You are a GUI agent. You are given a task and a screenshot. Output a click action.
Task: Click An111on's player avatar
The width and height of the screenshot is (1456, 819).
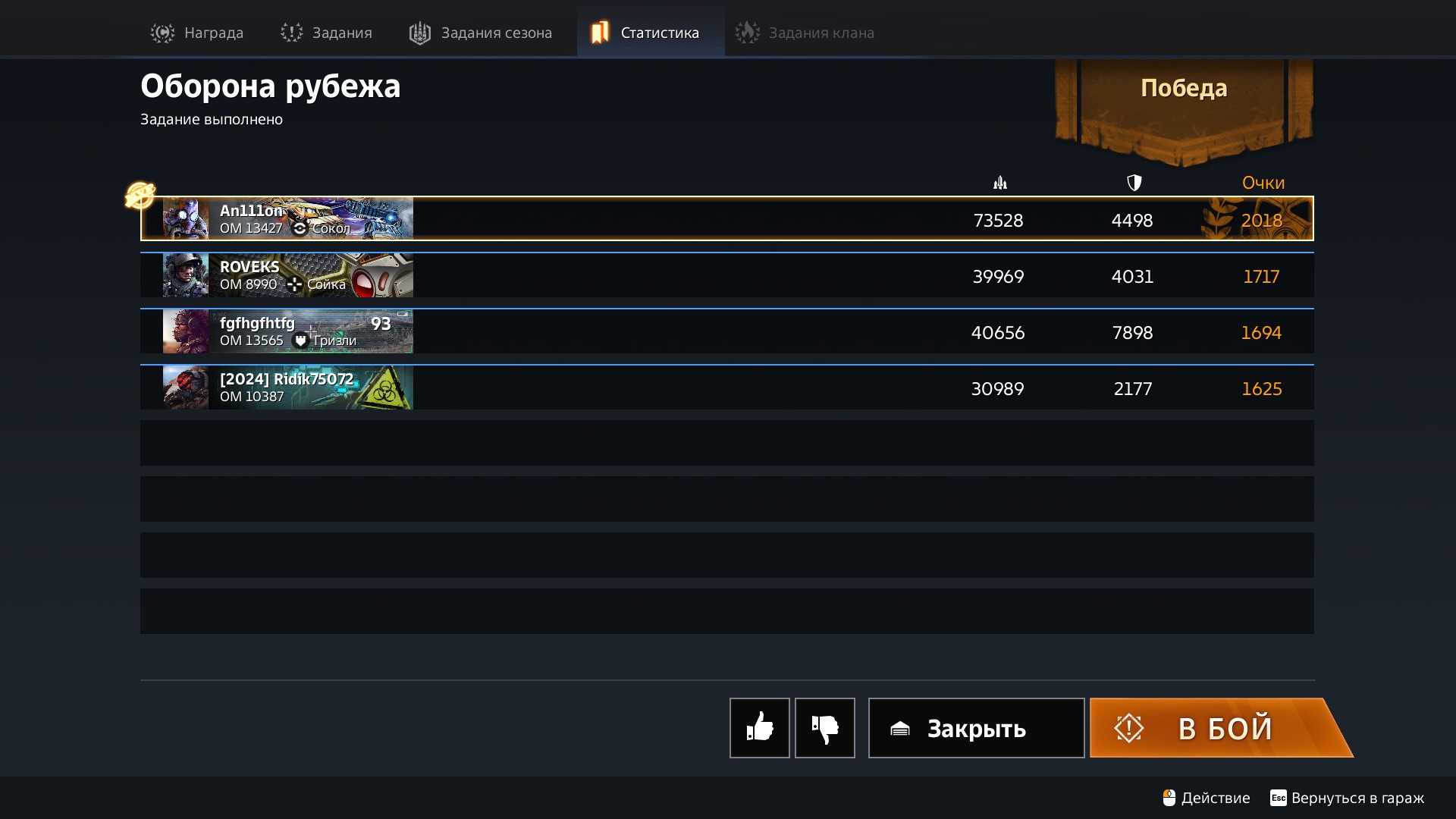(186, 219)
